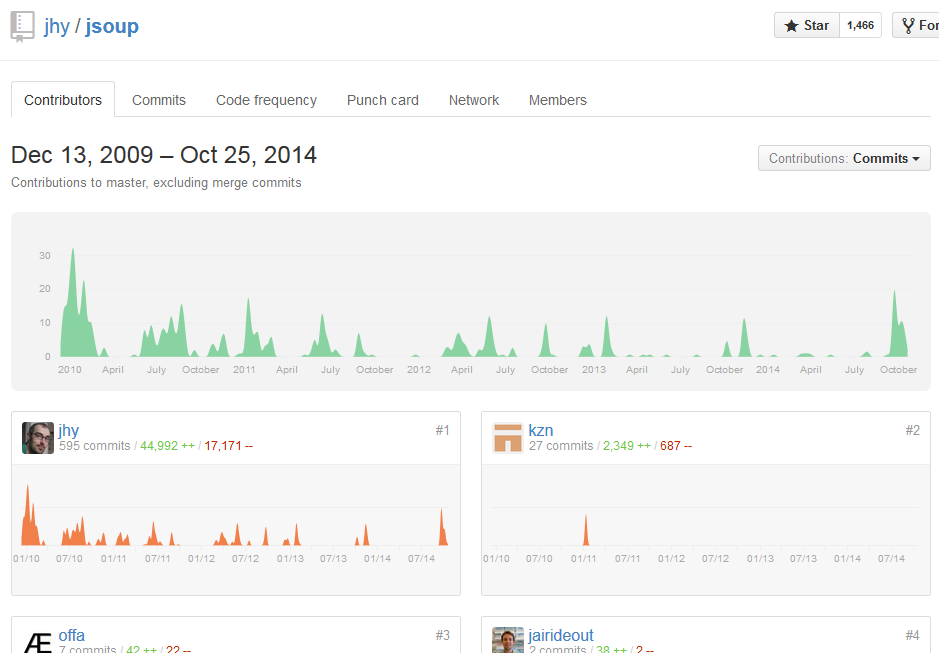939x653 pixels.
Task: Open the kzn contributor link
Action: [541, 430]
